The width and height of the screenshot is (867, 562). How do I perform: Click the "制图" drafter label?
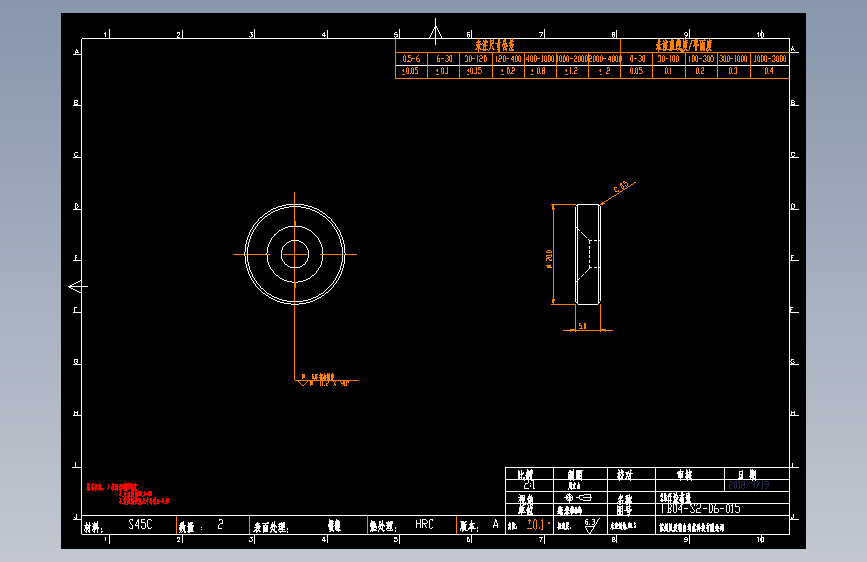pyautogui.click(x=575, y=475)
